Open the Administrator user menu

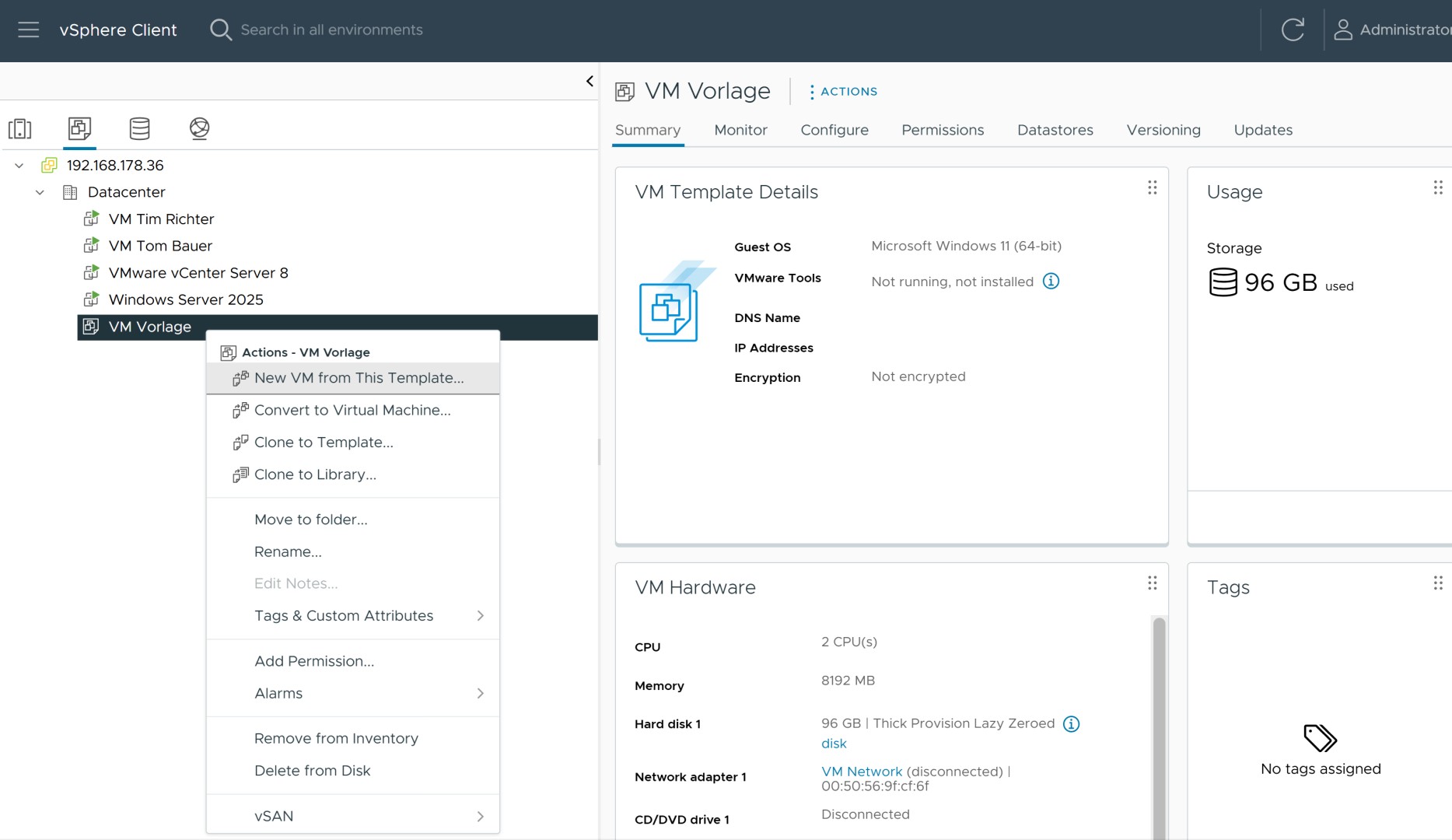(x=1392, y=30)
